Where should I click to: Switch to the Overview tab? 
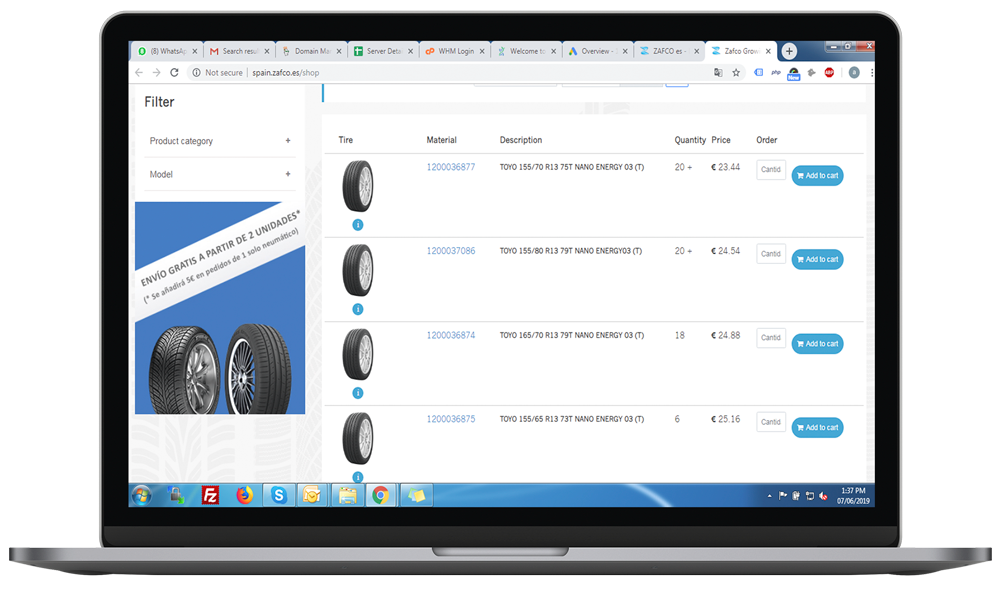pyautogui.click(x=596, y=51)
